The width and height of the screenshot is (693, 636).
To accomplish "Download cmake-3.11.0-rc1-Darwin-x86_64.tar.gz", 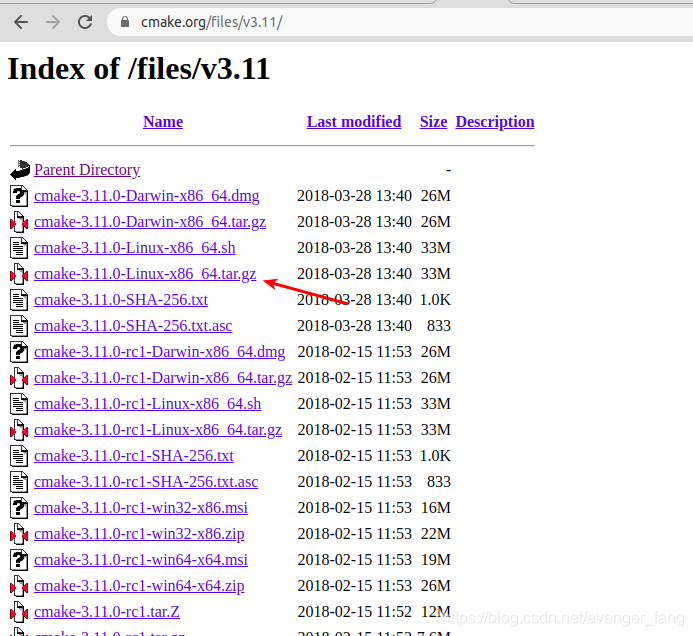I will (163, 378).
